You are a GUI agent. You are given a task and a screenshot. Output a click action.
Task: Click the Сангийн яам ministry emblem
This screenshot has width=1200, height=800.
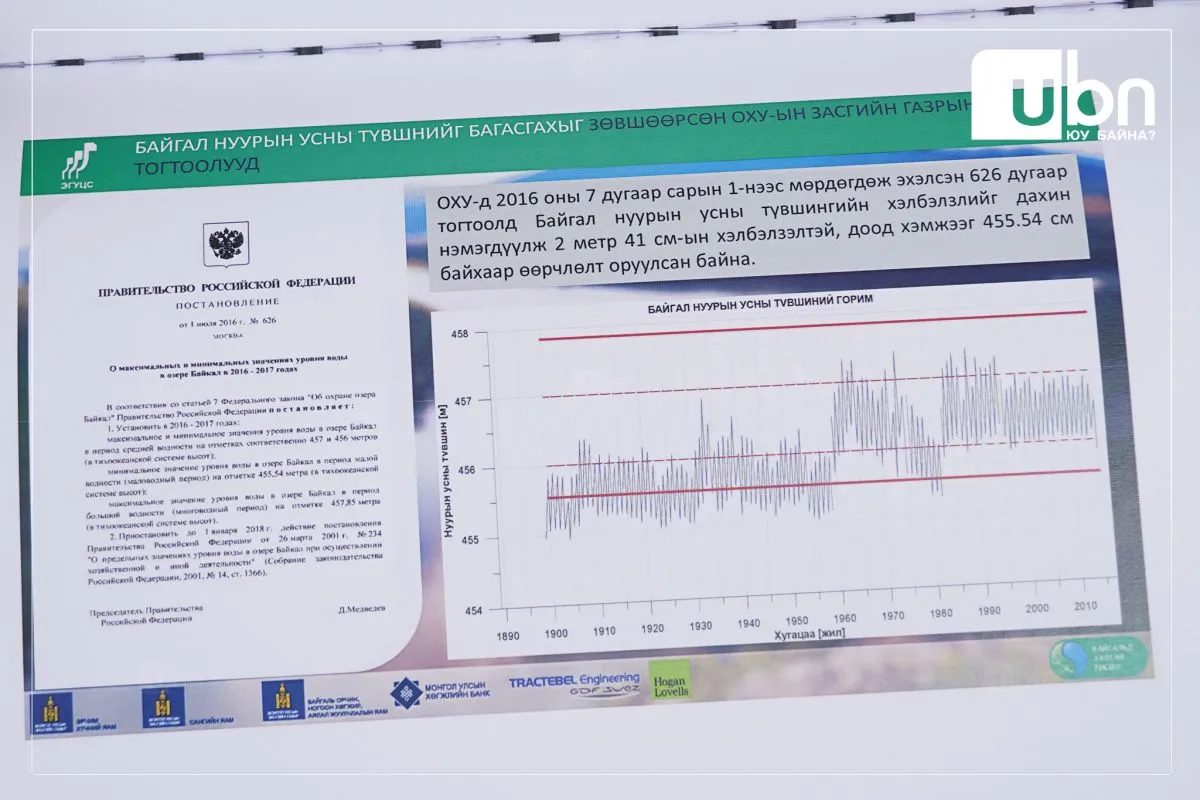tap(163, 705)
